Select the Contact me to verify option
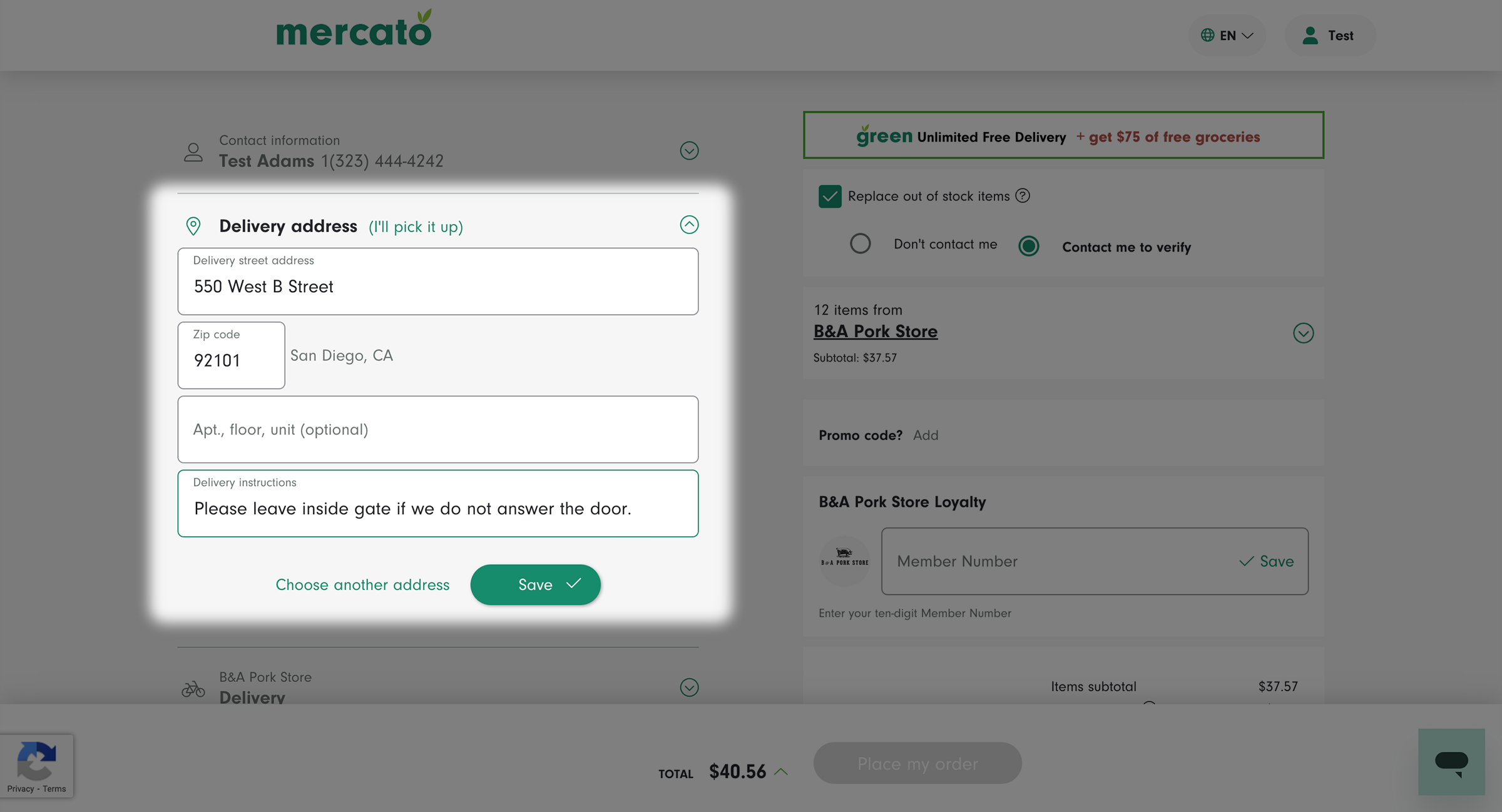The width and height of the screenshot is (1502, 812). 1028,246
